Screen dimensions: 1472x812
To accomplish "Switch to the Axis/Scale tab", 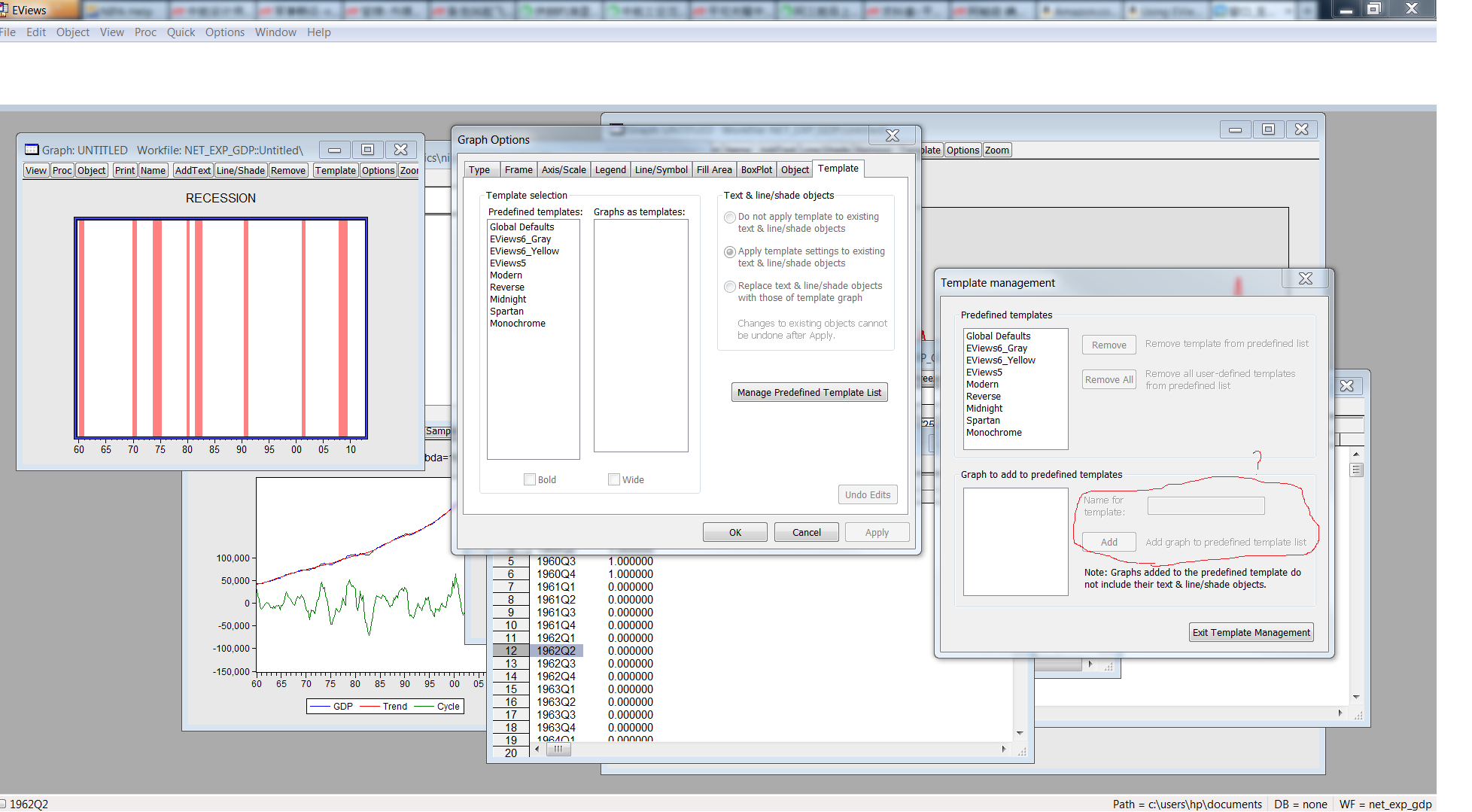I will coord(564,170).
